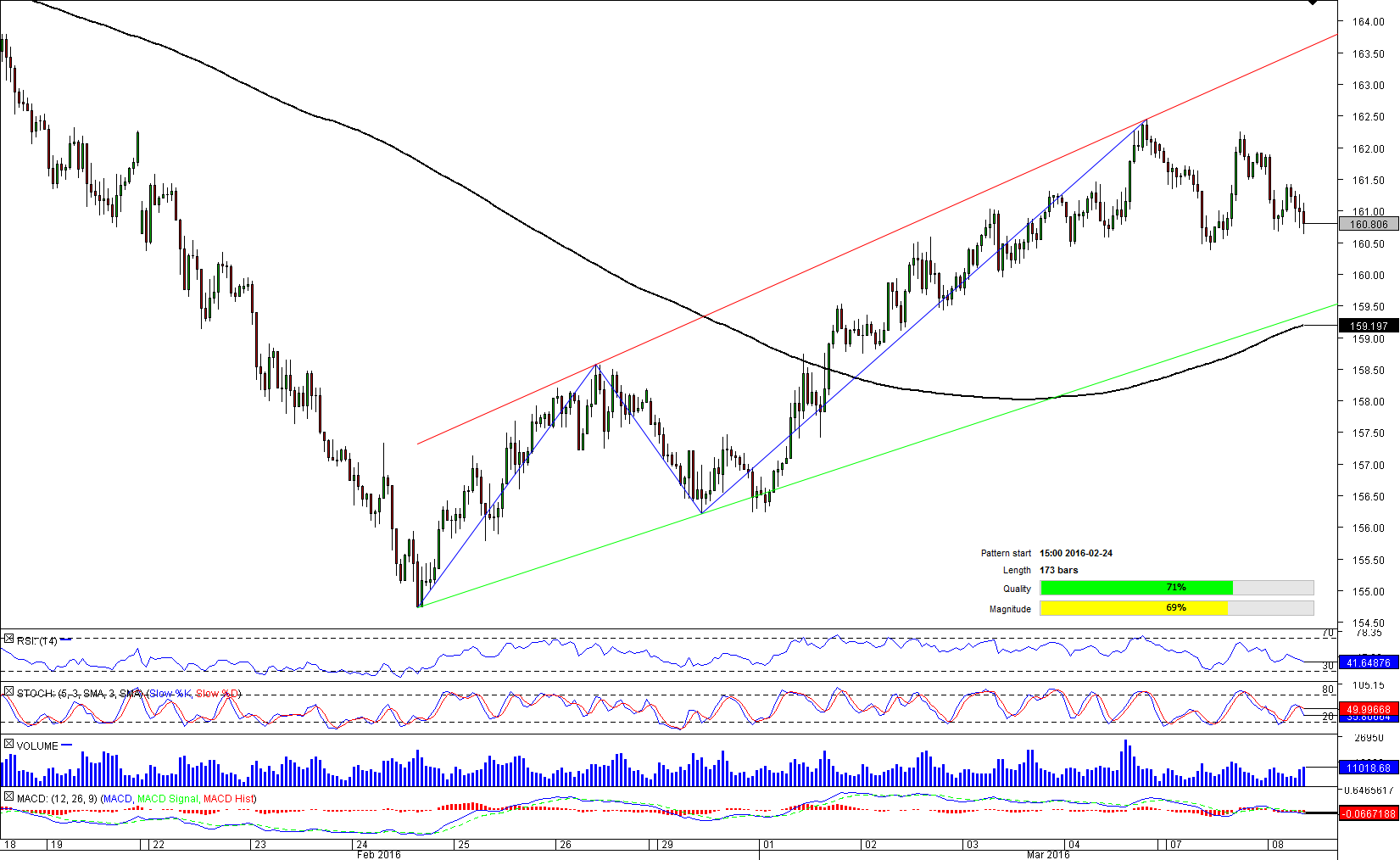This screenshot has height=860, width=1400.
Task: Click the yellow Magnitude bar showing 69%
Action: click(x=1134, y=608)
